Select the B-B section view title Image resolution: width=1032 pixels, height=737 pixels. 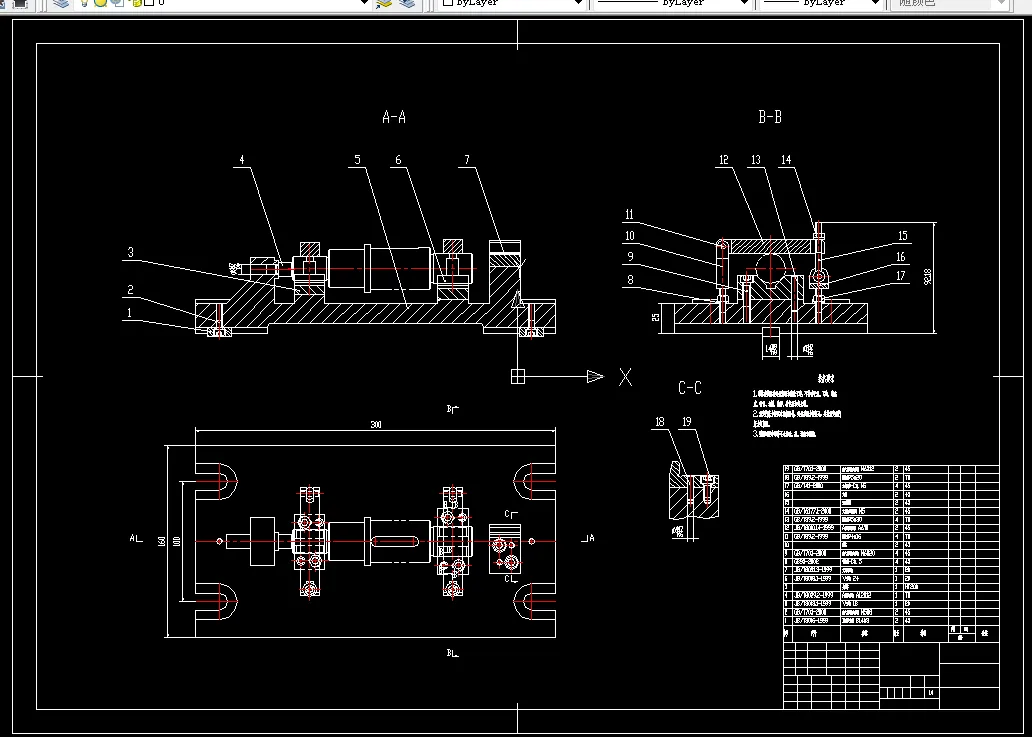pyautogui.click(x=769, y=117)
